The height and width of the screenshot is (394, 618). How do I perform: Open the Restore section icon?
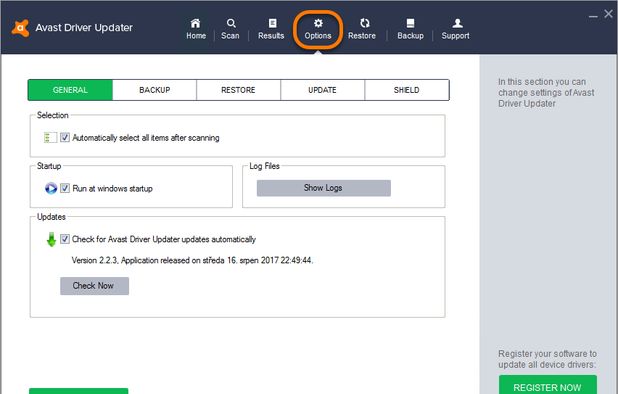365,23
